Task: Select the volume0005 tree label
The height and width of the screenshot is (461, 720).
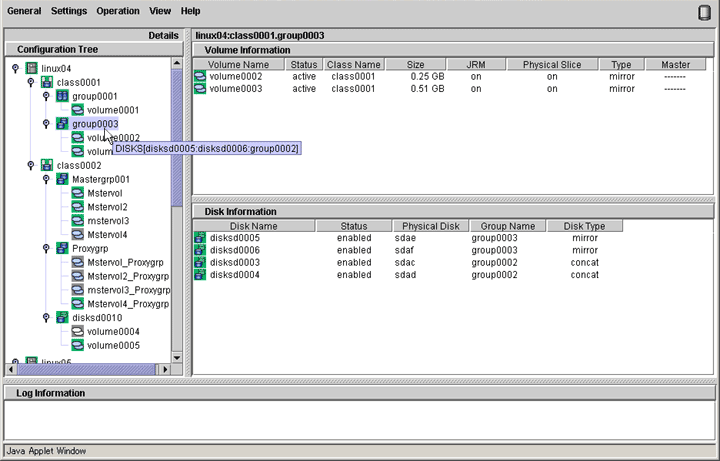Action: (x=113, y=345)
